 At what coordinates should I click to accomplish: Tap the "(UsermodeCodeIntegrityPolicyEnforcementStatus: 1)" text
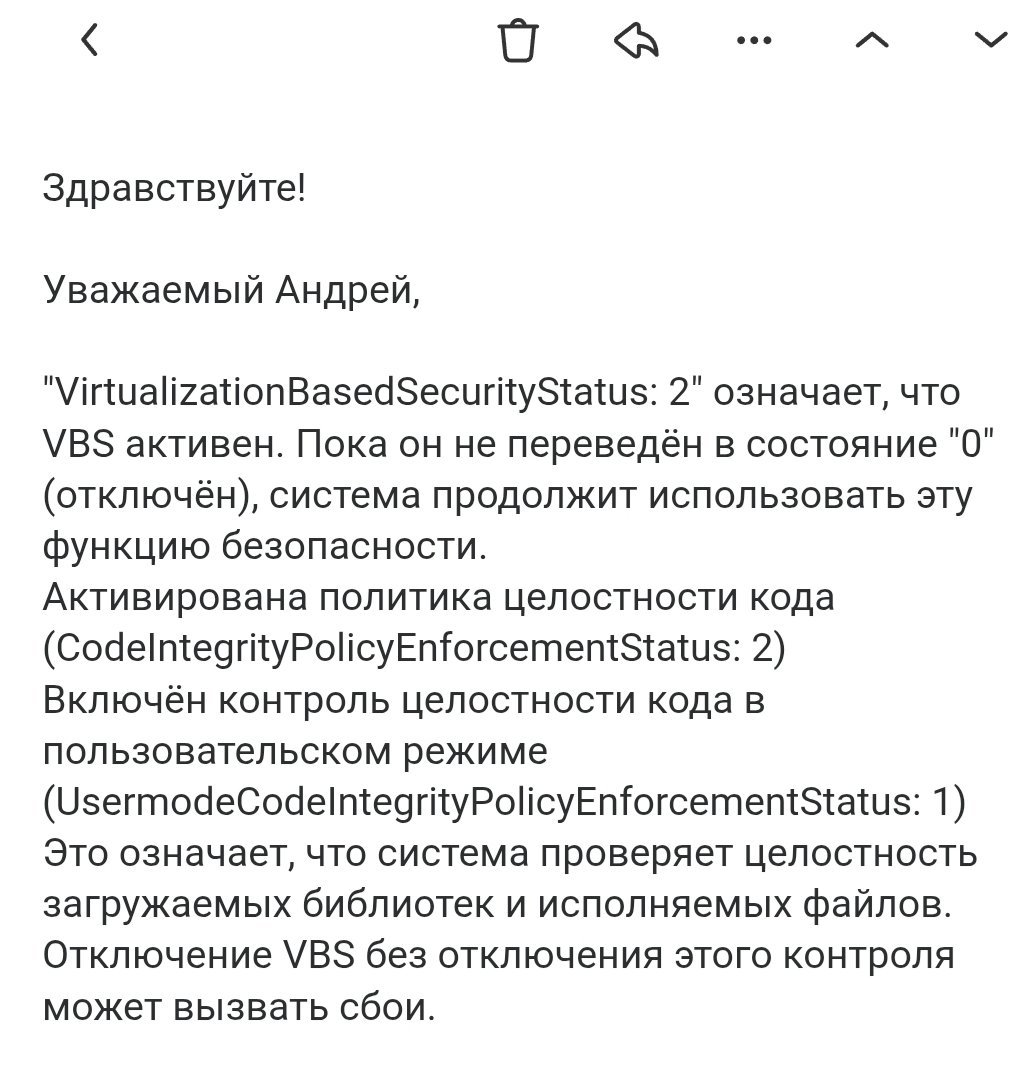coord(505,803)
